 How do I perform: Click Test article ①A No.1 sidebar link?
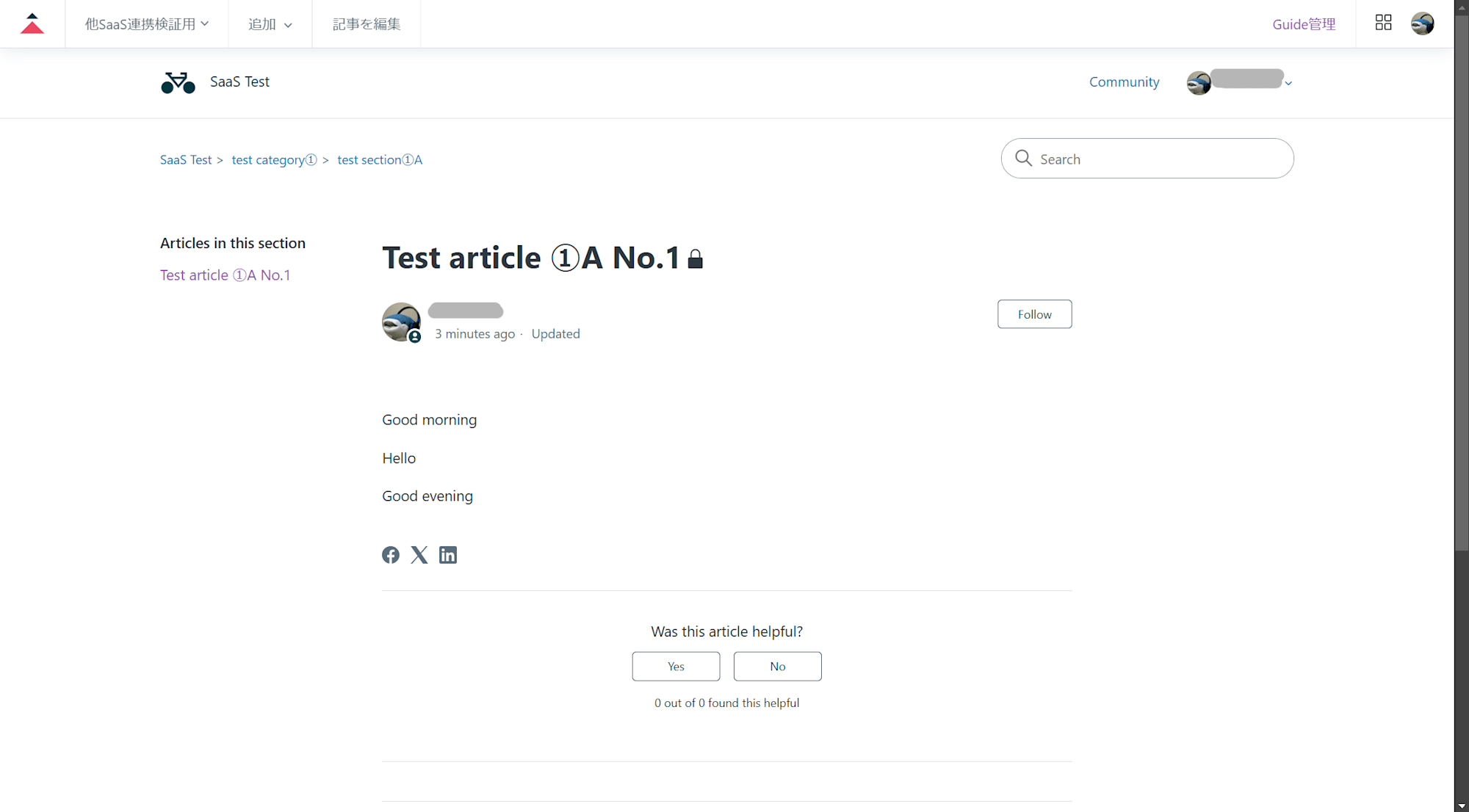pos(225,275)
